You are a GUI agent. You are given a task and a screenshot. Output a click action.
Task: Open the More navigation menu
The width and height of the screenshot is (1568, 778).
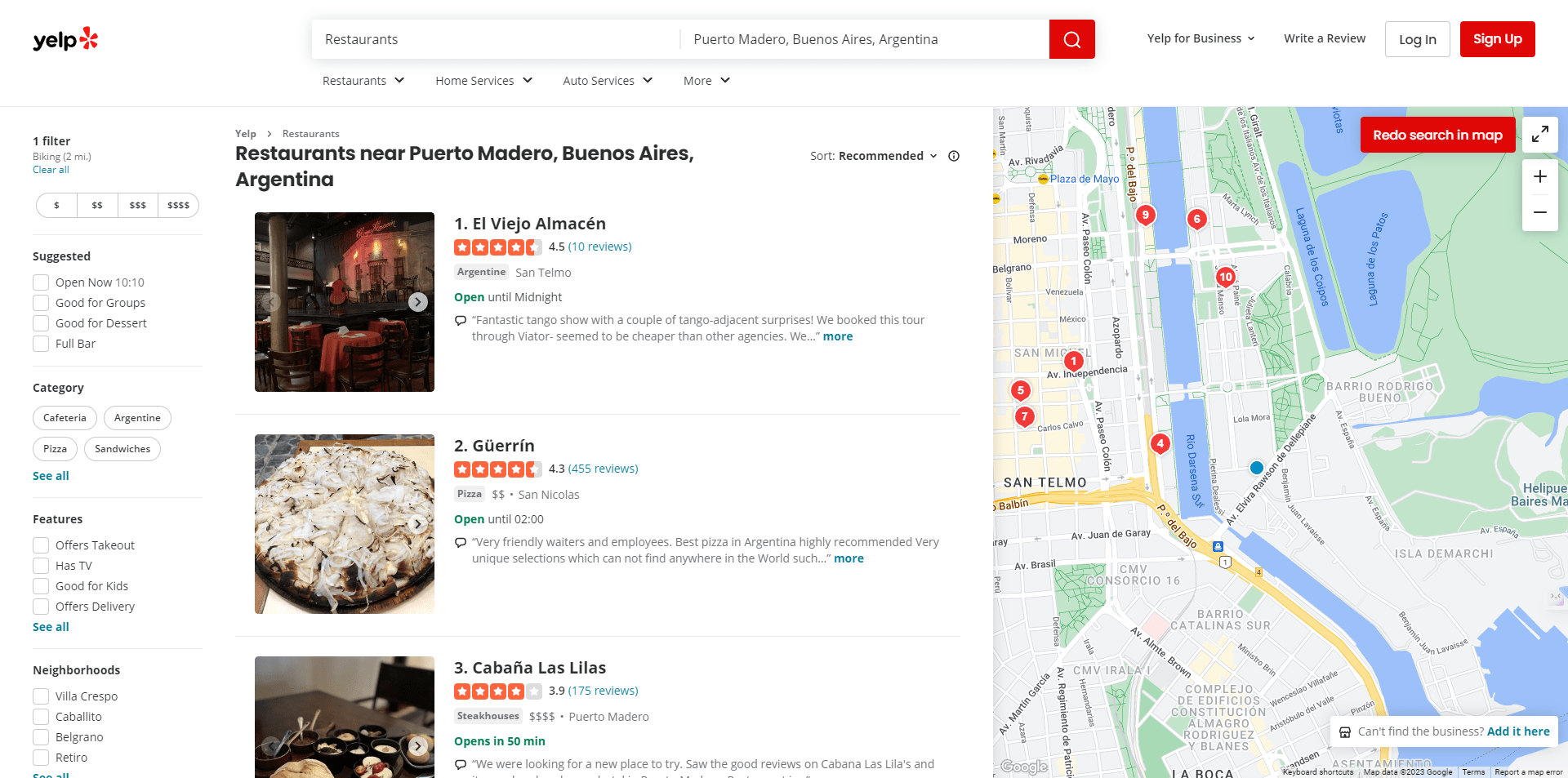point(705,80)
